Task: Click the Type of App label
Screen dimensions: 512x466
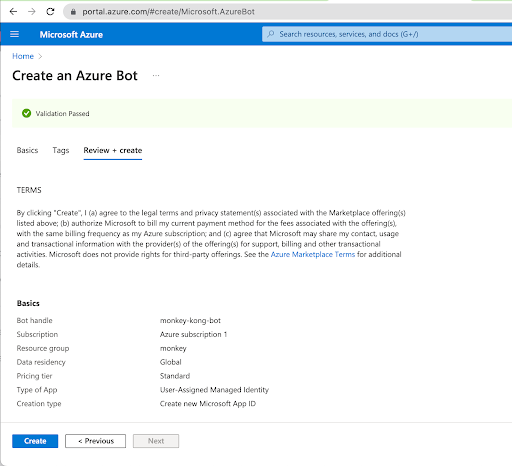Action: tap(37, 390)
